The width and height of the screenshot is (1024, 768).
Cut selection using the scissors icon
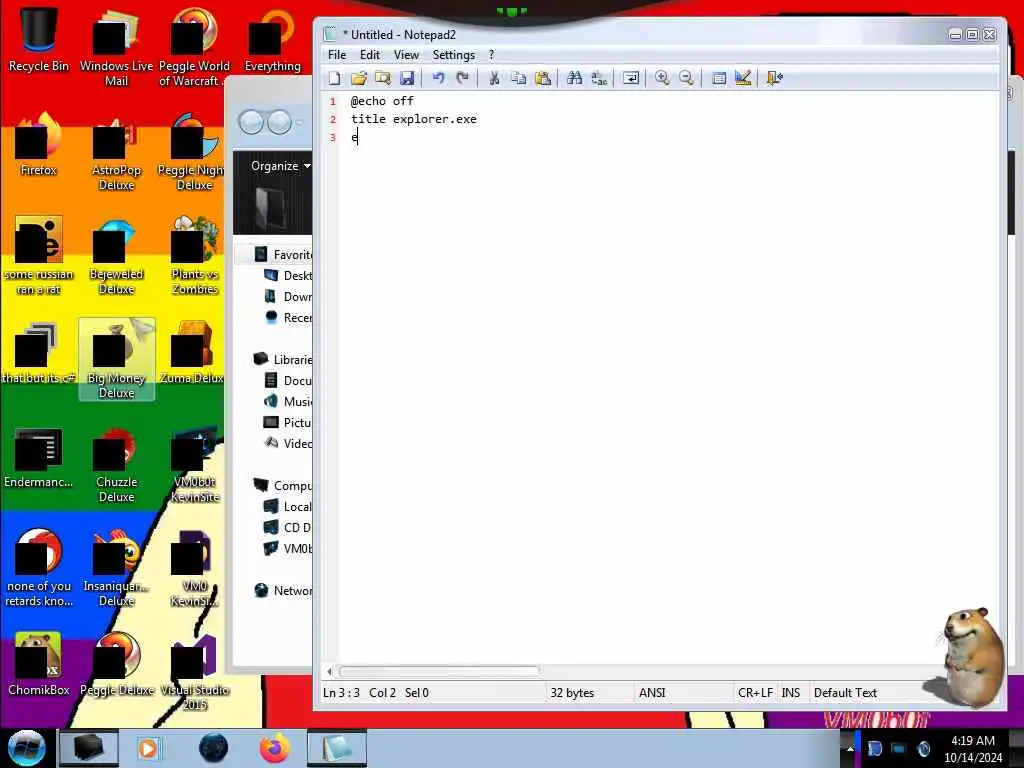click(494, 78)
